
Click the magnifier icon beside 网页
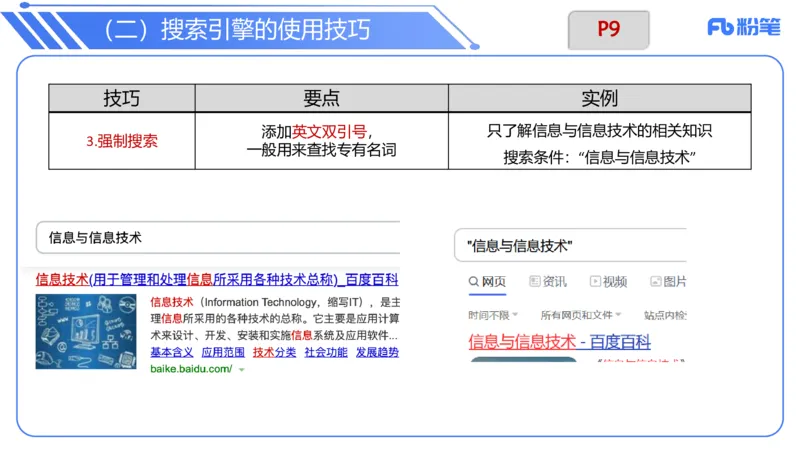(x=473, y=282)
